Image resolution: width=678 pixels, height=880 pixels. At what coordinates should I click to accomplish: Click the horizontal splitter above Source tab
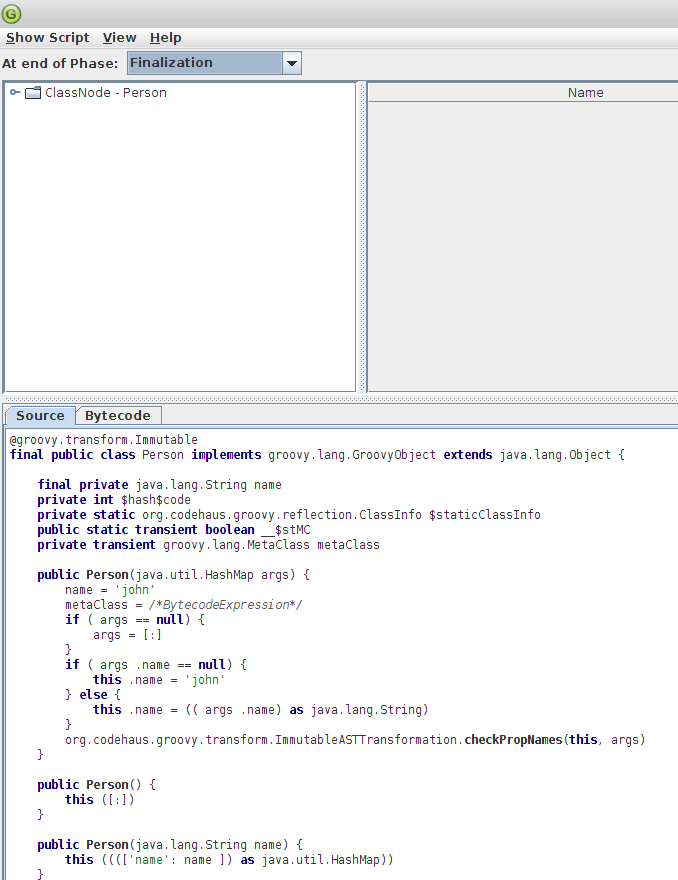pyautogui.click(x=339, y=399)
